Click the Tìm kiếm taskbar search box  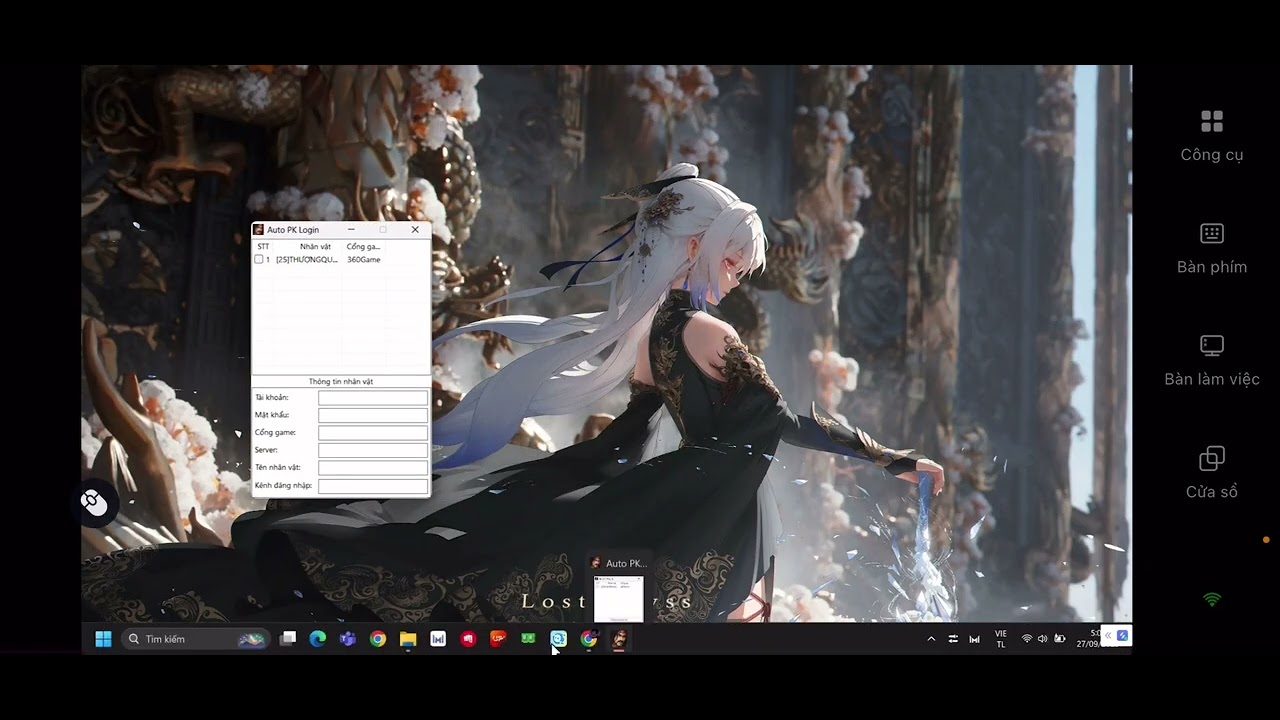coord(195,639)
